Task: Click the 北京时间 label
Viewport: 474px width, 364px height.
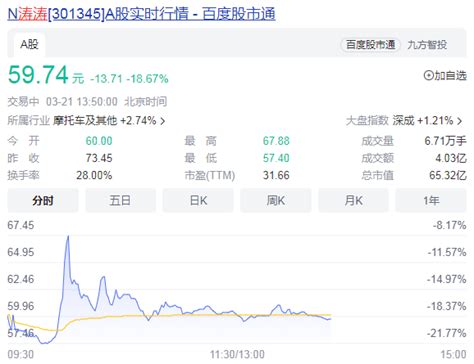Action: pos(146,101)
